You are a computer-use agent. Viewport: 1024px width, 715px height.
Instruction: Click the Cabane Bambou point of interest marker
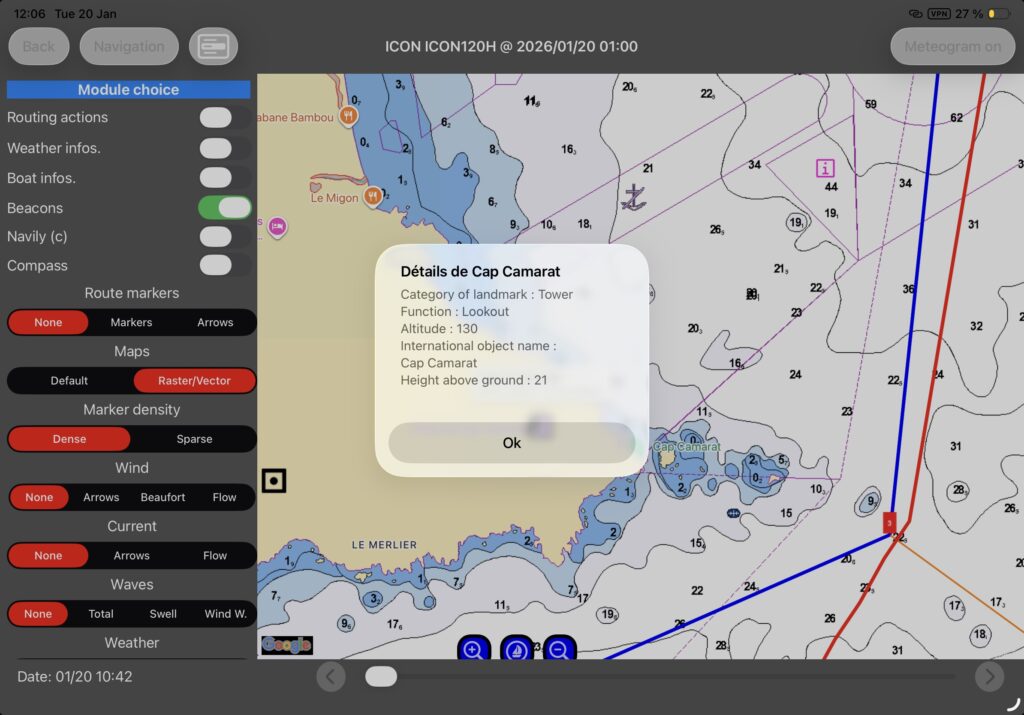[x=349, y=114]
